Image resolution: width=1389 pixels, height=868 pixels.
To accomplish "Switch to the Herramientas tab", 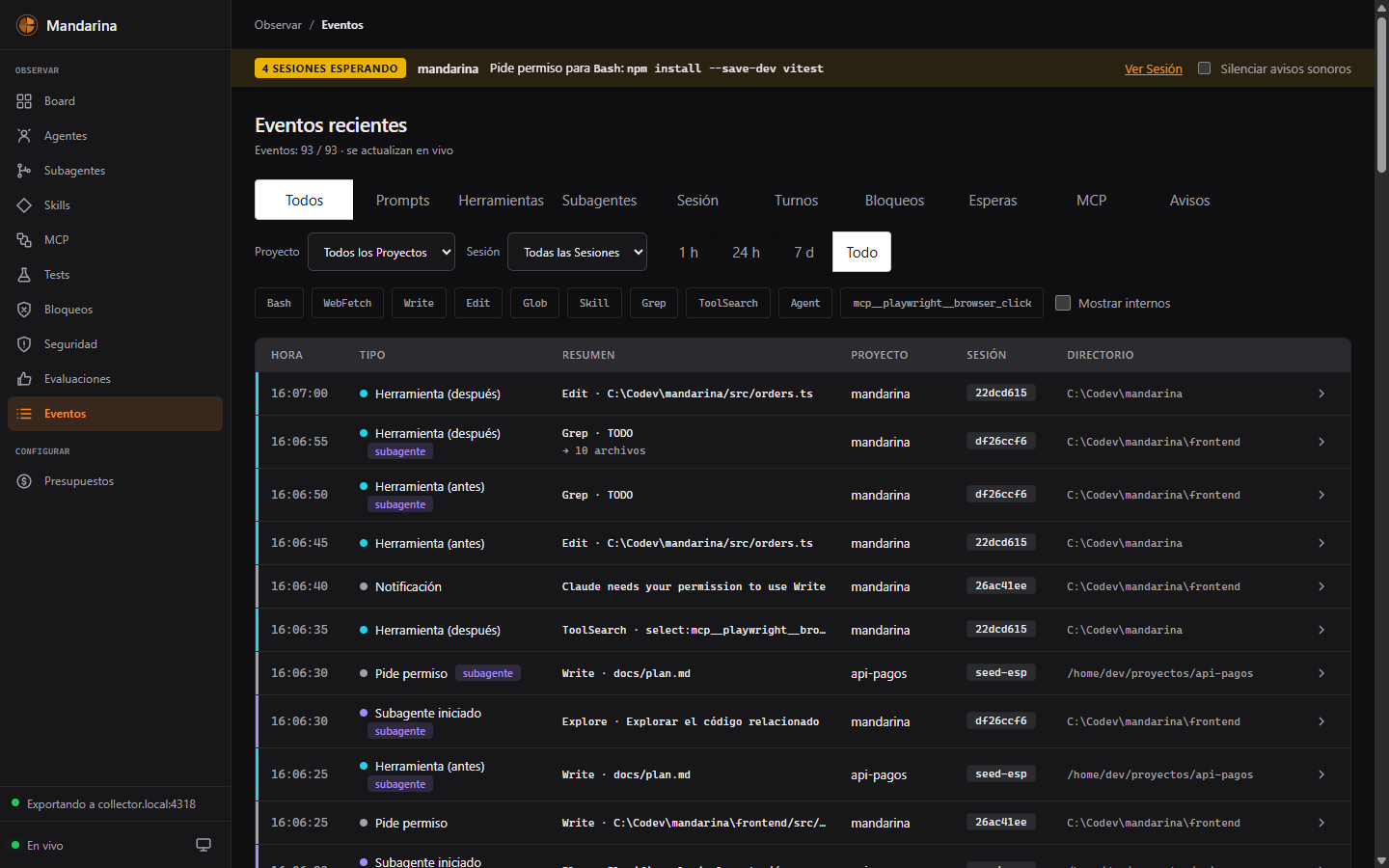I will [x=501, y=200].
